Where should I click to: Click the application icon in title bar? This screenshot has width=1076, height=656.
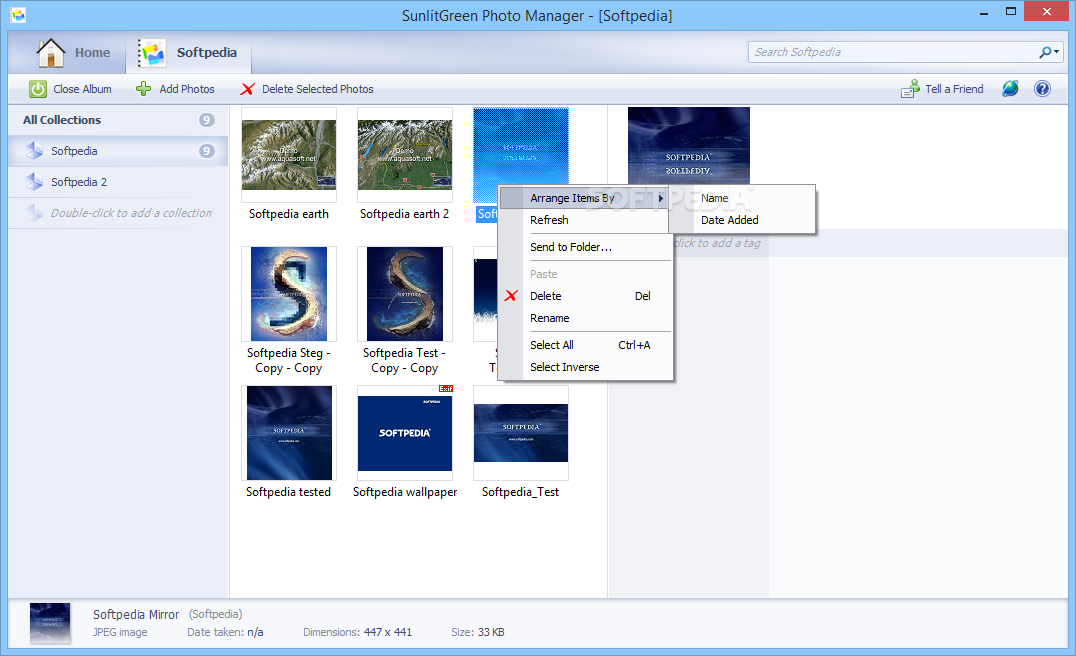(18, 14)
